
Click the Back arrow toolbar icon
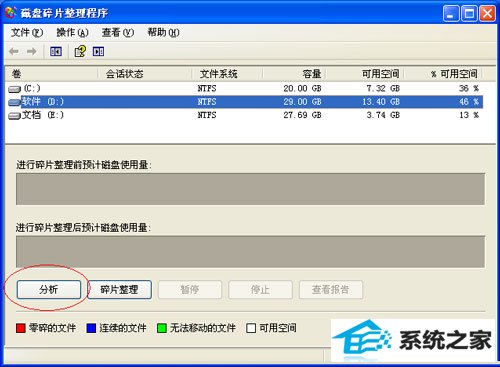[x=14, y=51]
